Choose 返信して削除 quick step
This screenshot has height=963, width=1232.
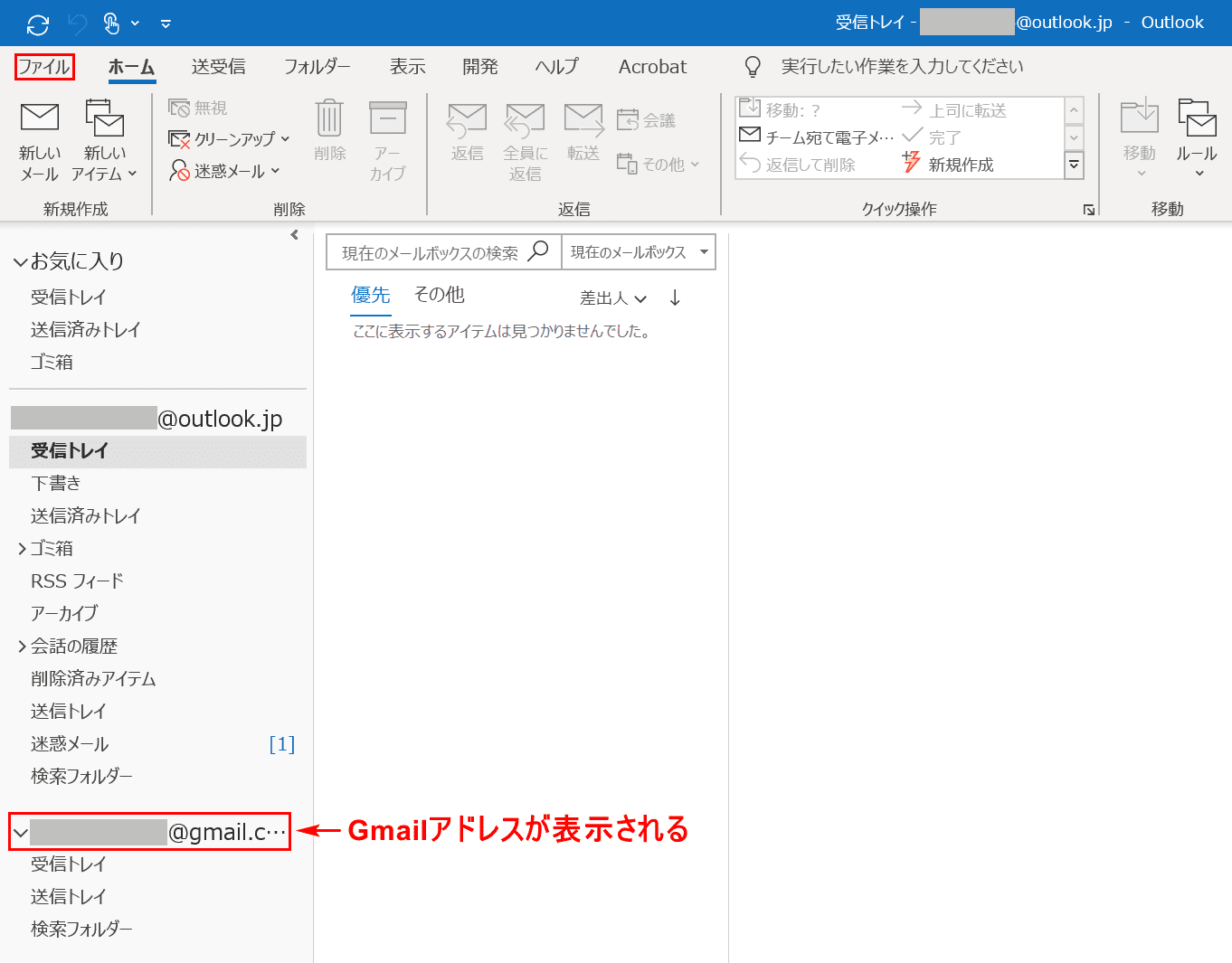point(797,164)
